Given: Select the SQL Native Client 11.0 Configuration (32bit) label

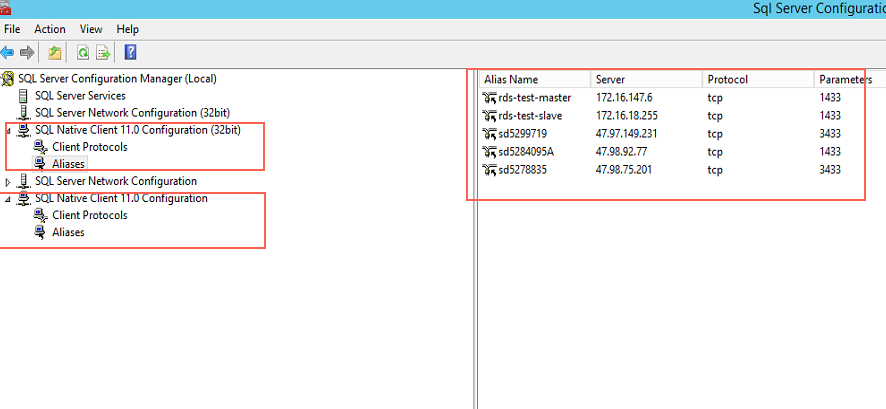Looking at the screenshot, I should click(x=138, y=130).
